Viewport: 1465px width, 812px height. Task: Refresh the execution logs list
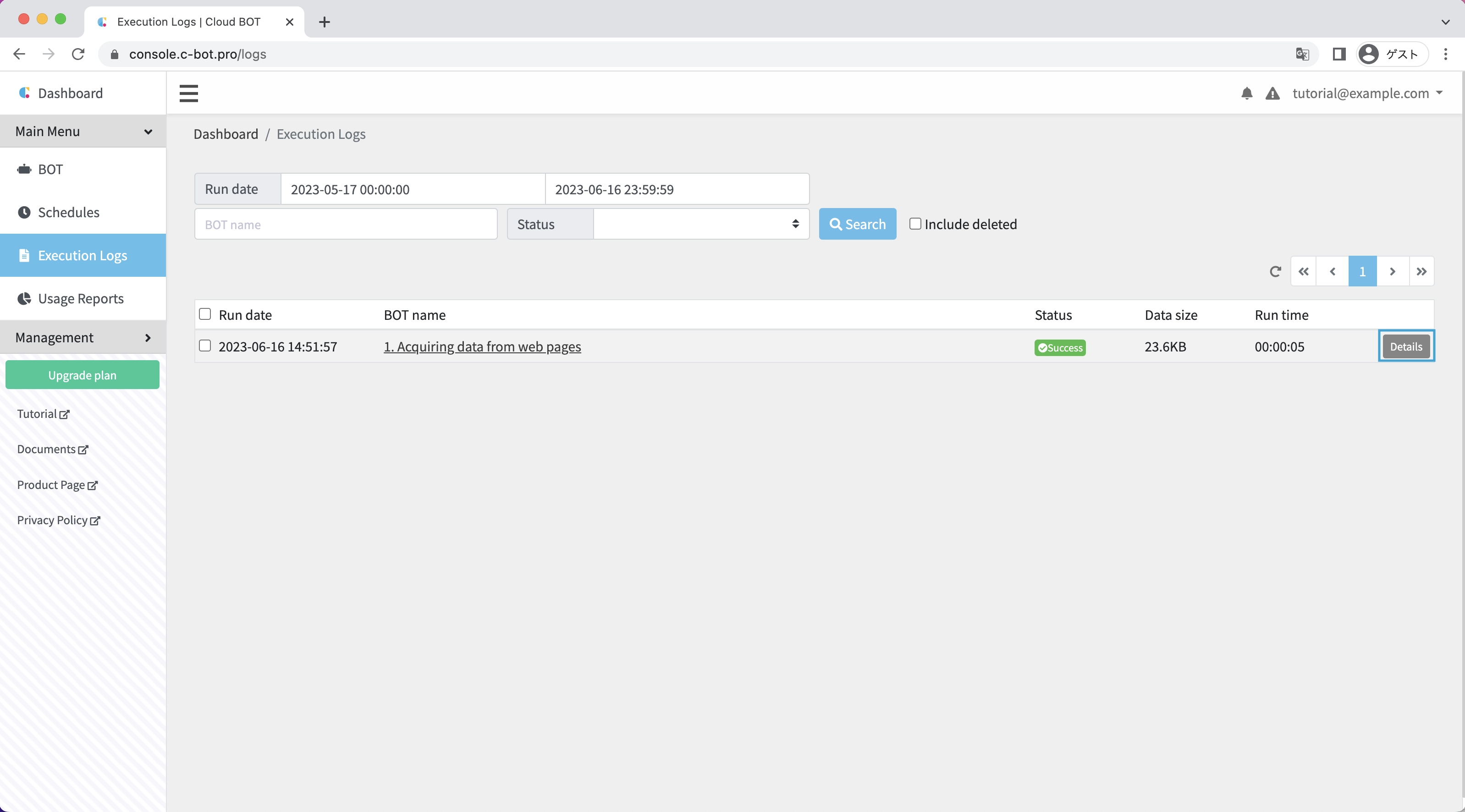tap(1275, 271)
